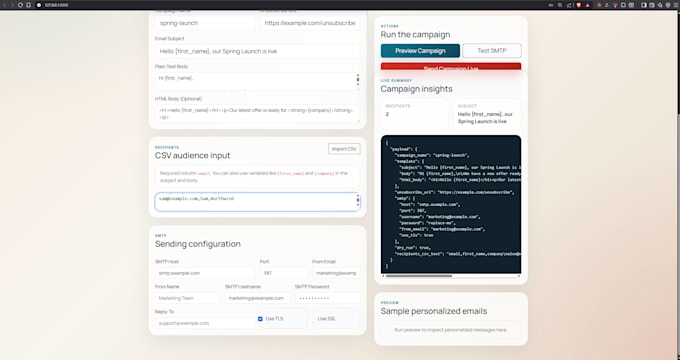
Task: Click the address bar URL text
Action: [56, 5]
